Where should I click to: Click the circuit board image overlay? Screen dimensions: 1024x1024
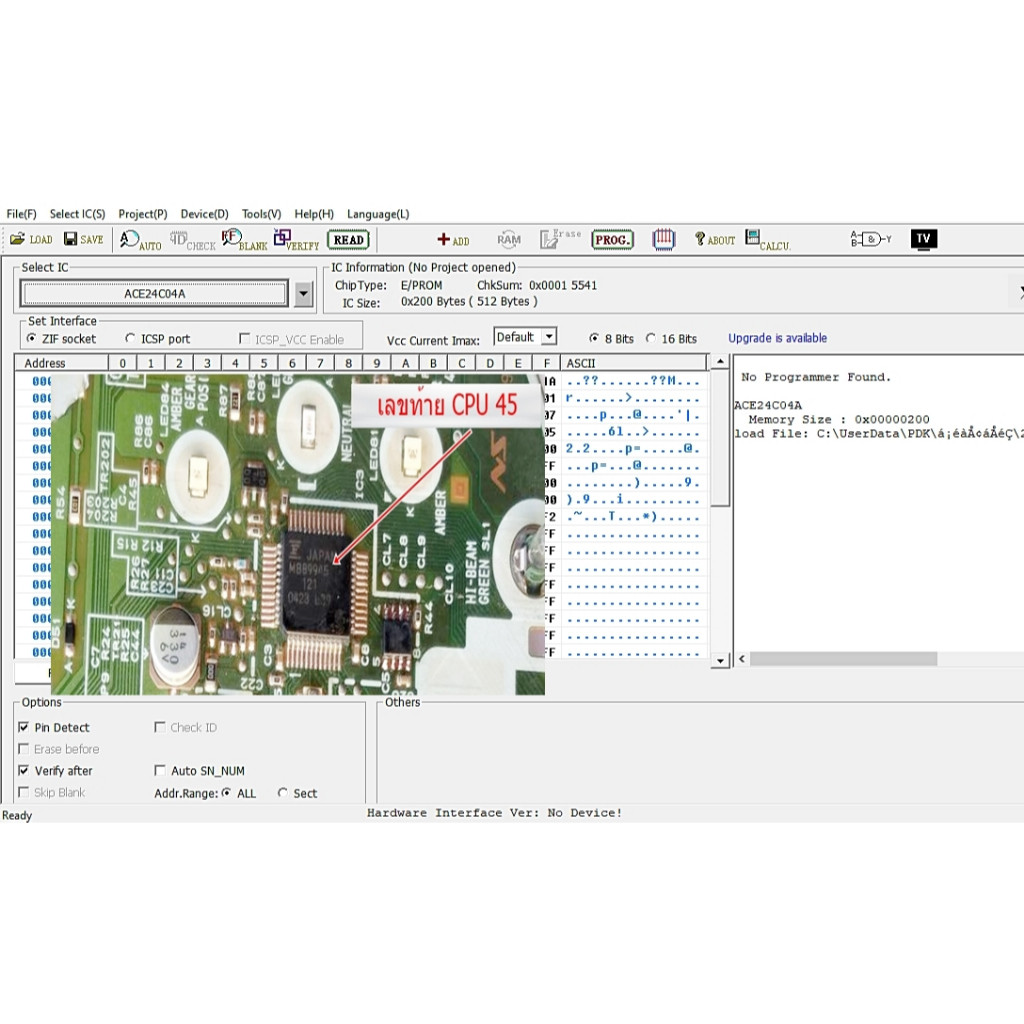click(x=298, y=534)
